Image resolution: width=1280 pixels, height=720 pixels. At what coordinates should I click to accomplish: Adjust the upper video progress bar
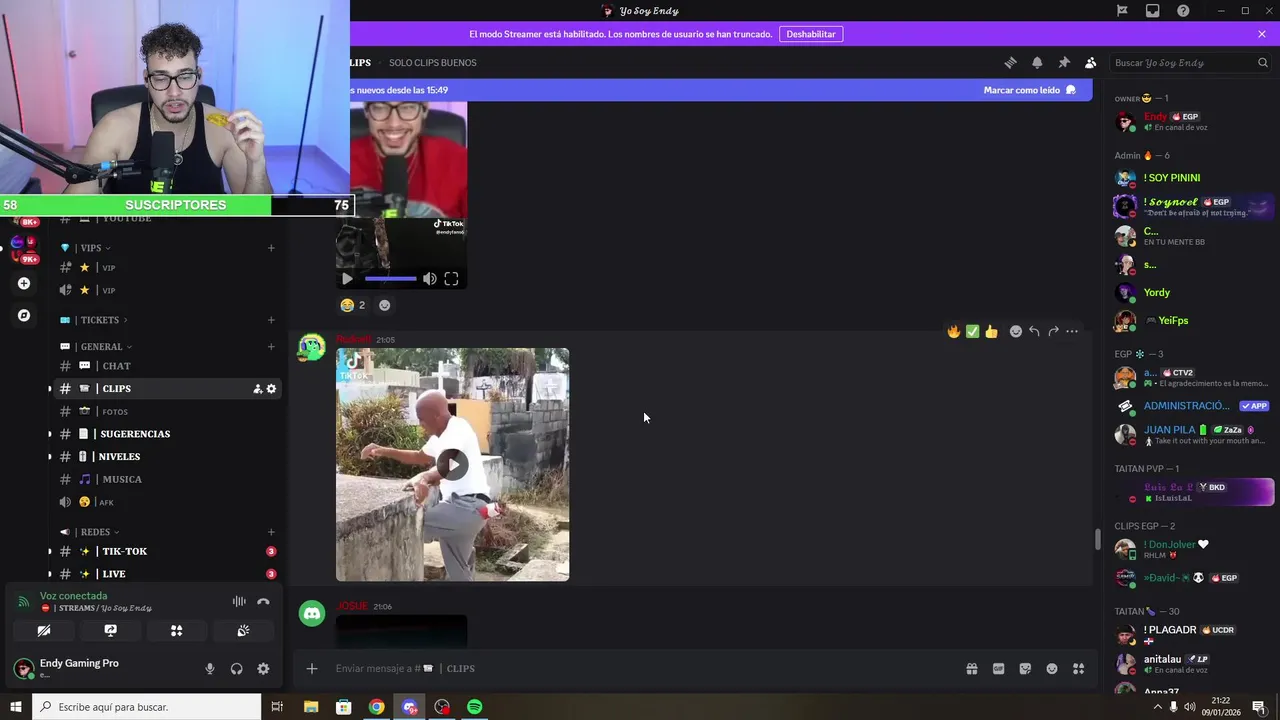390,279
